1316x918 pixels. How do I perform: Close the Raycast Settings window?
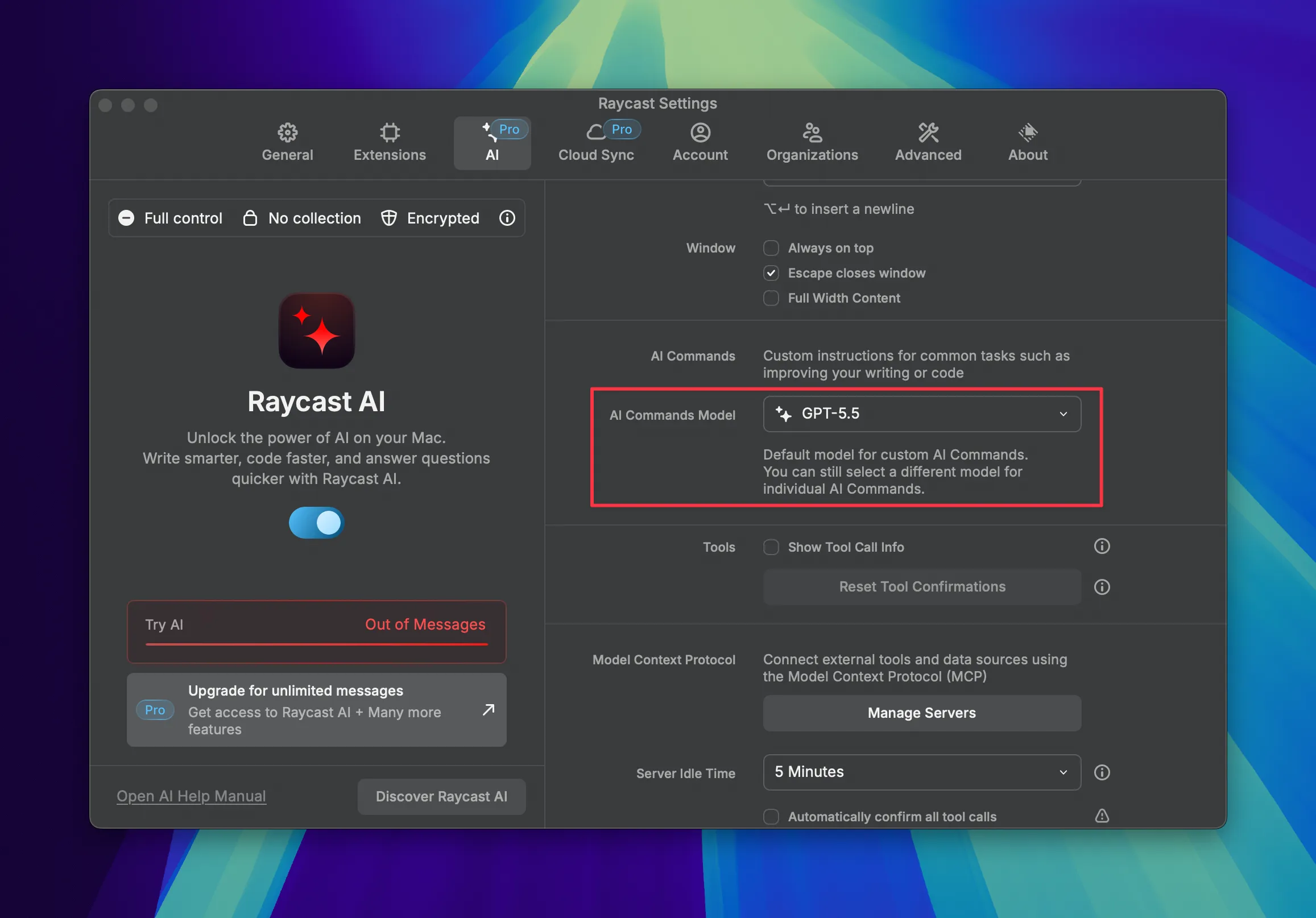tap(105, 105)
